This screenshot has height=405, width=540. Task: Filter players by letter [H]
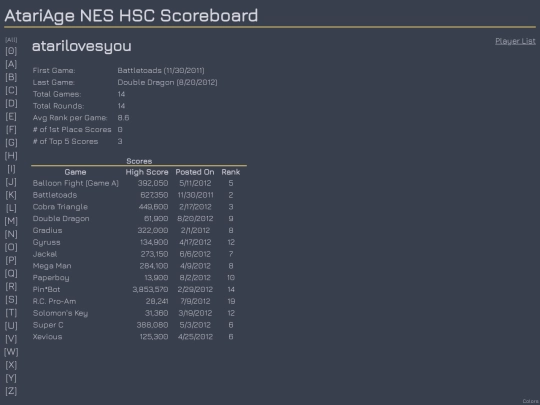click(x=11, y=156)
